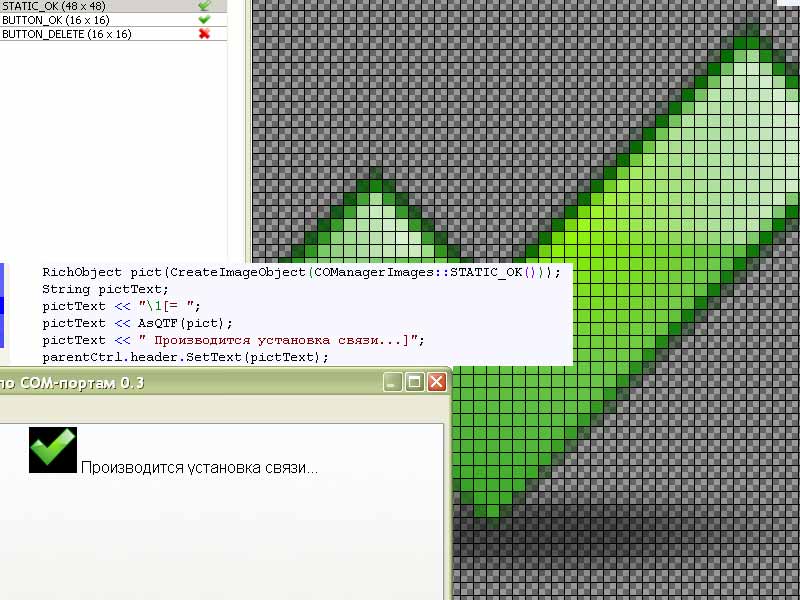Click the green checkmark icon beside BUTTON_OK

click(x=204, y=20)
